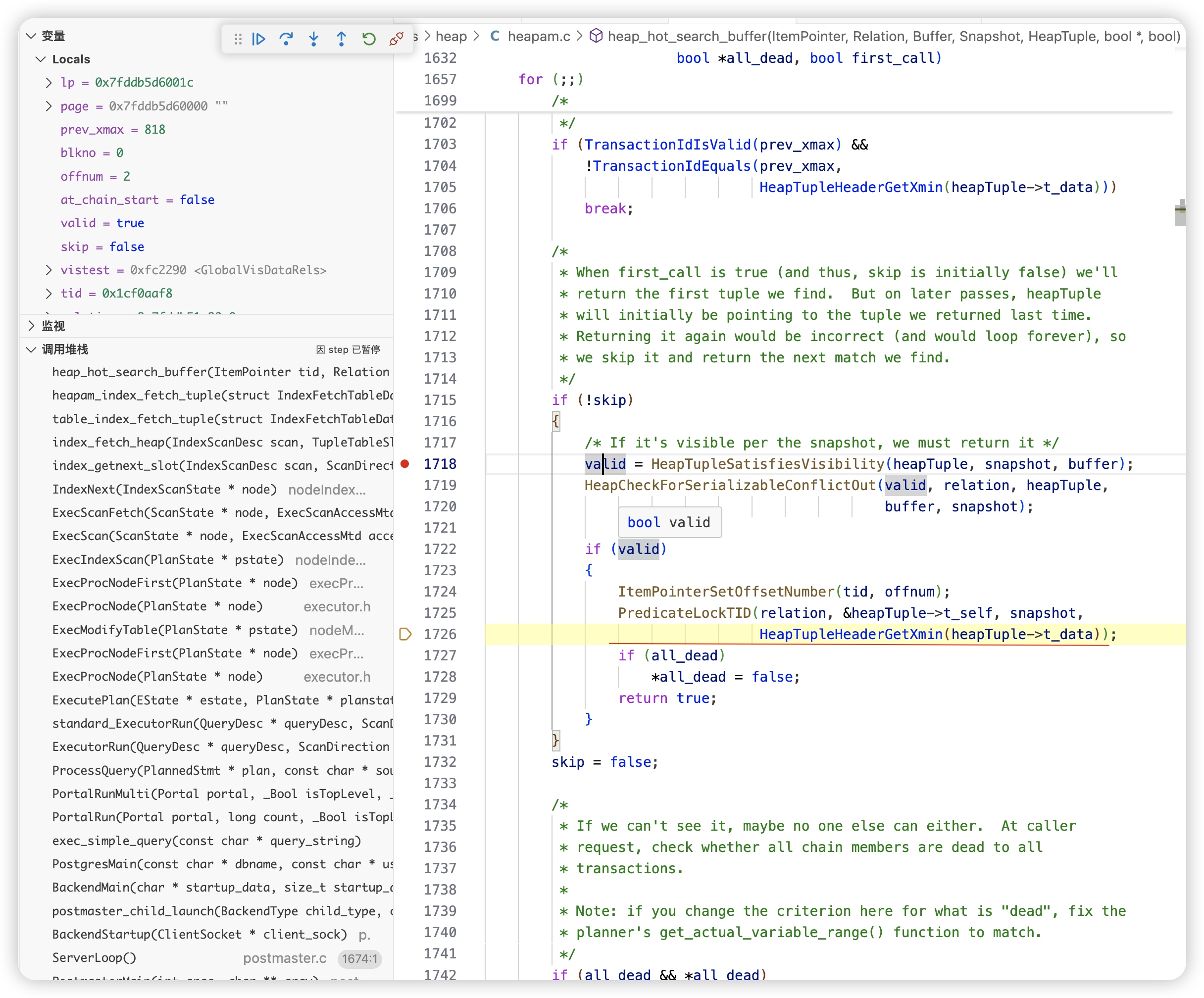The image size is (1204, 998).
Task: Click current execution arrow at line 1726
Action: click(405, 634)
